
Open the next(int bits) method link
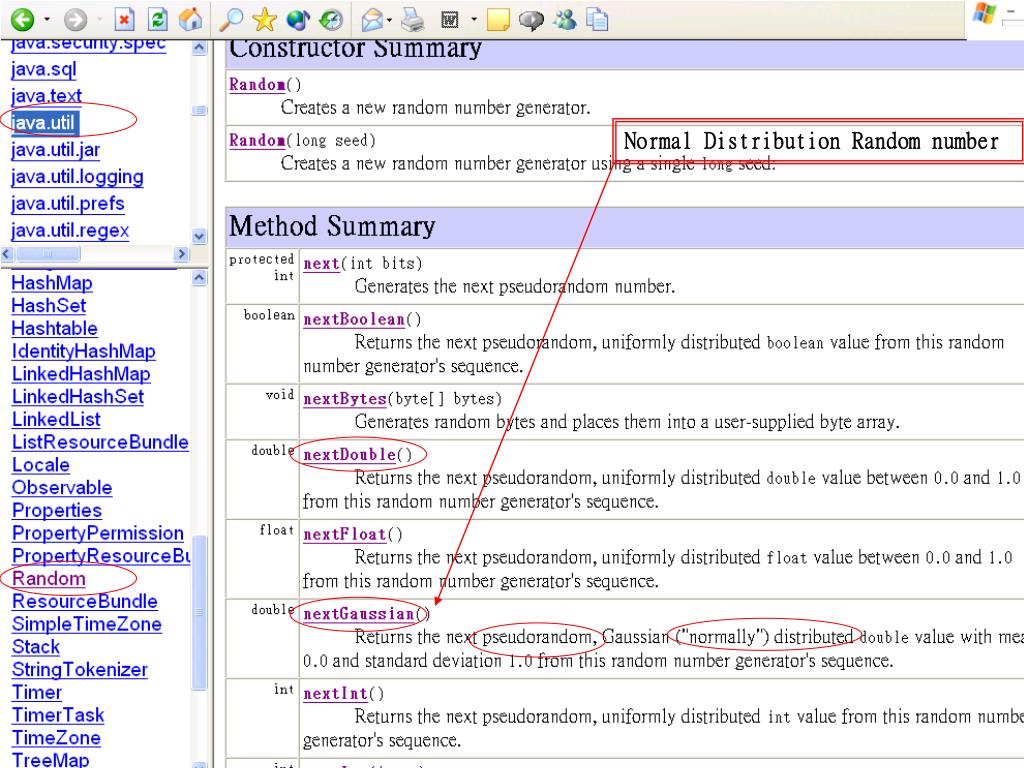click(x=321, y=264)
